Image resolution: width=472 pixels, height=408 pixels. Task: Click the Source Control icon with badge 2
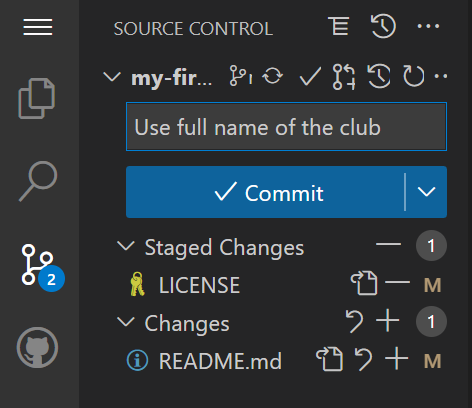point(42,267)
